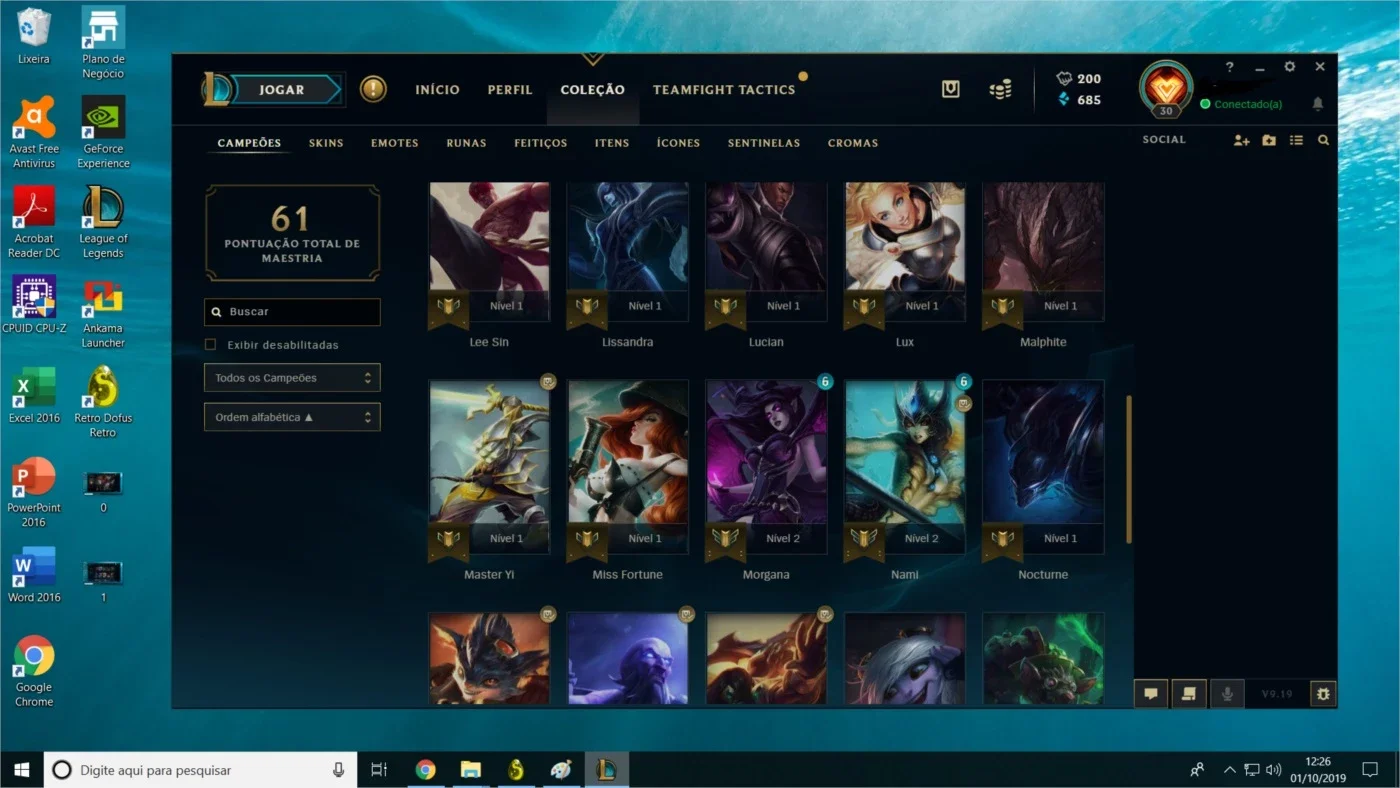The image size is (1400, 788).
Task: Open Ordem alfabética sort dropdown
Action: tap(292, 417)
